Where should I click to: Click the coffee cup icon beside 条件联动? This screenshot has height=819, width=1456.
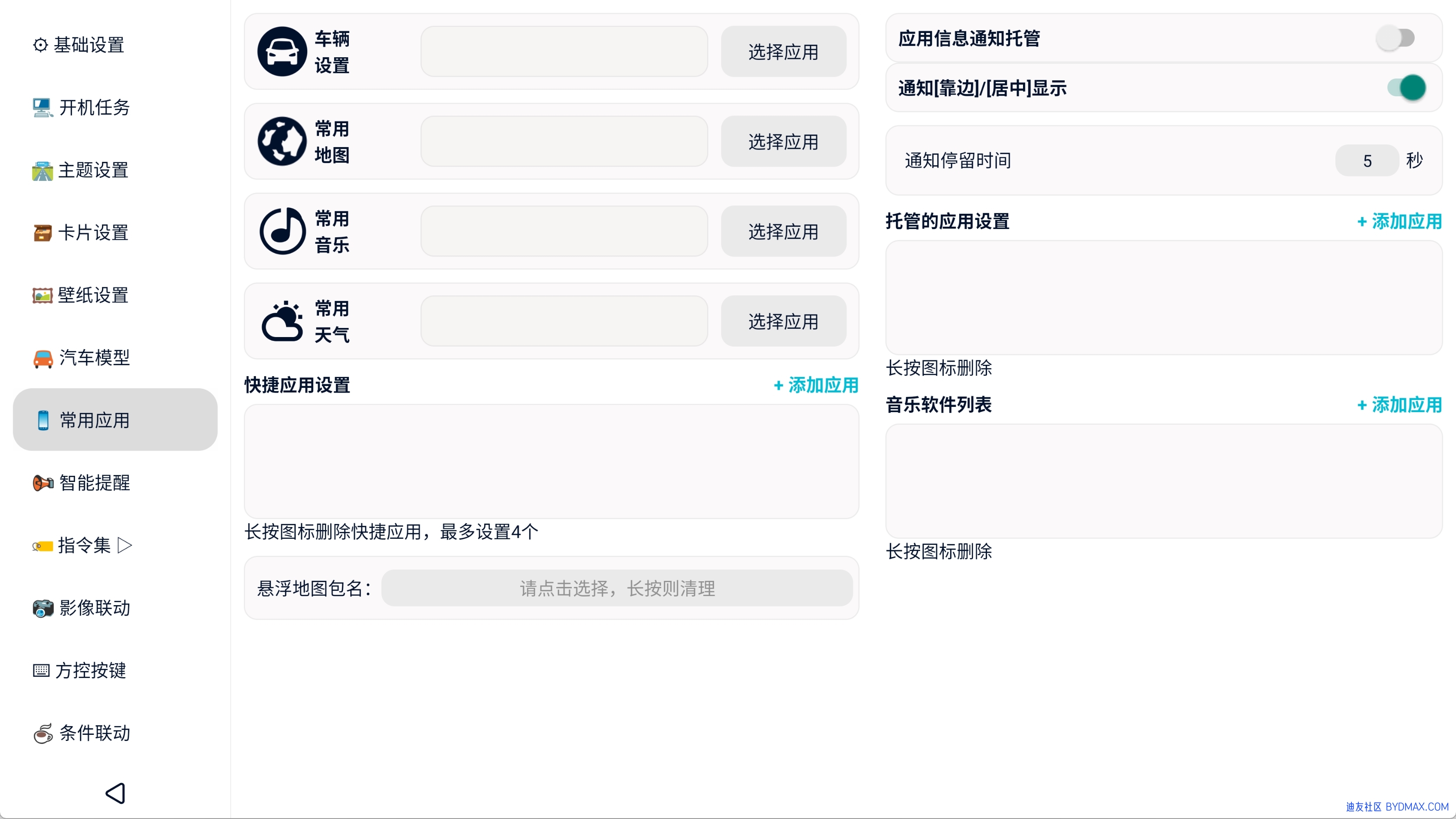click(x=43, y=733)
